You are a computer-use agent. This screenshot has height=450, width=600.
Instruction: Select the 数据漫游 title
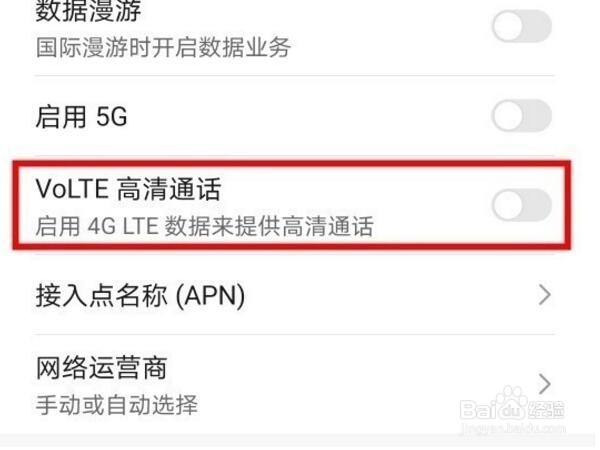coord(88,11)
